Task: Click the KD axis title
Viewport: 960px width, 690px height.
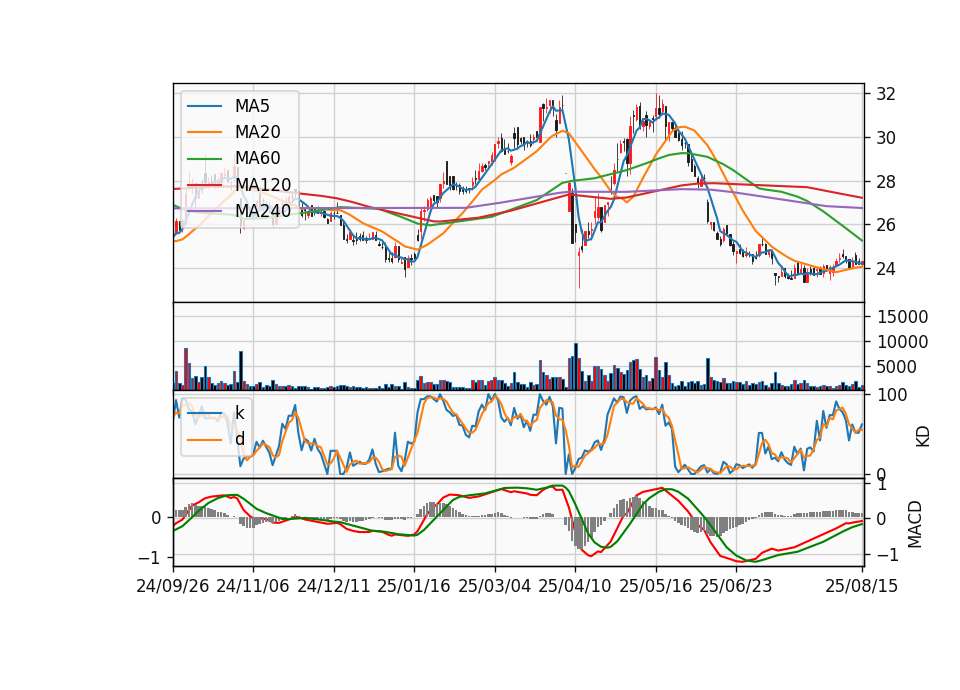Action: tap(923, 436)
